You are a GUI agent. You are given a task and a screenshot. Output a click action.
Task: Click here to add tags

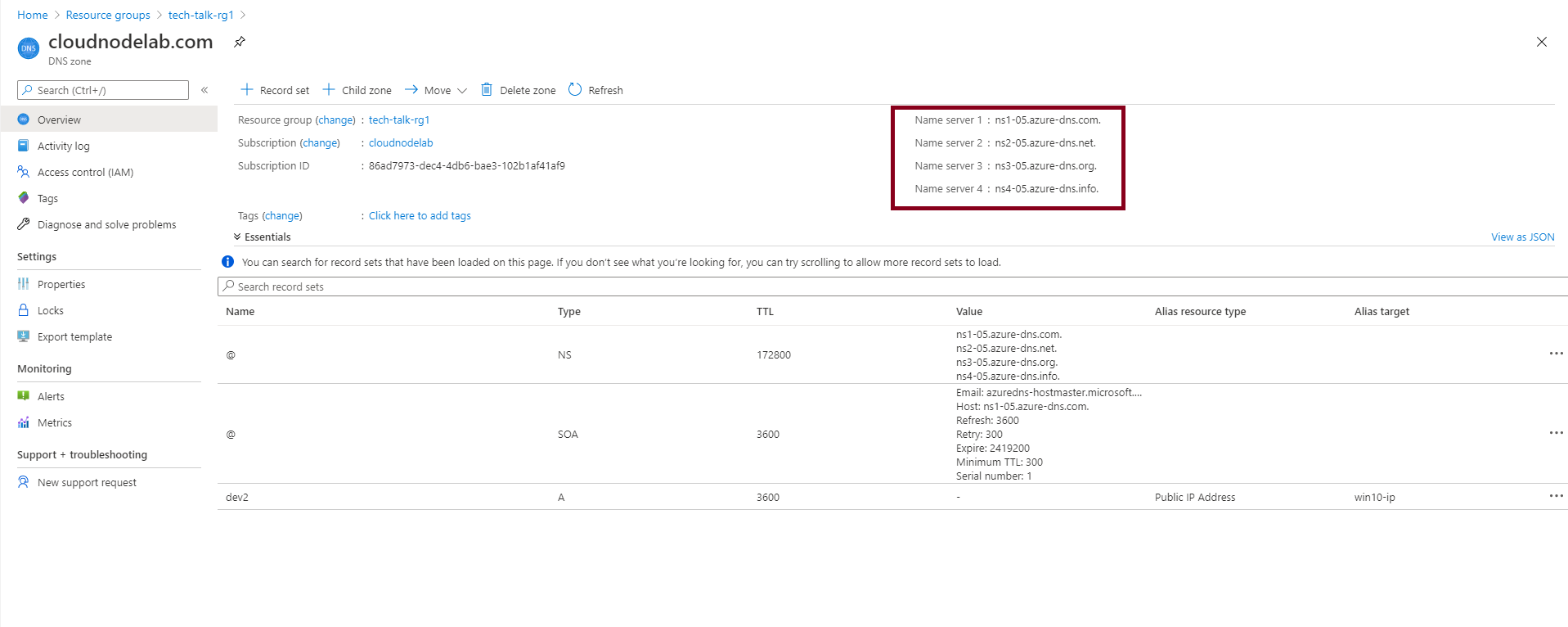coord(420,215)
